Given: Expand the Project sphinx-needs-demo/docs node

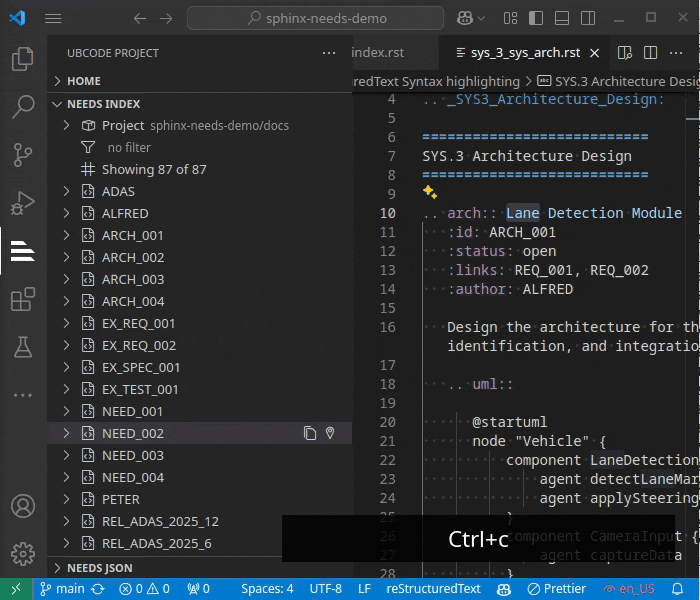Looking at the screenshot, I should pos(67,125).
